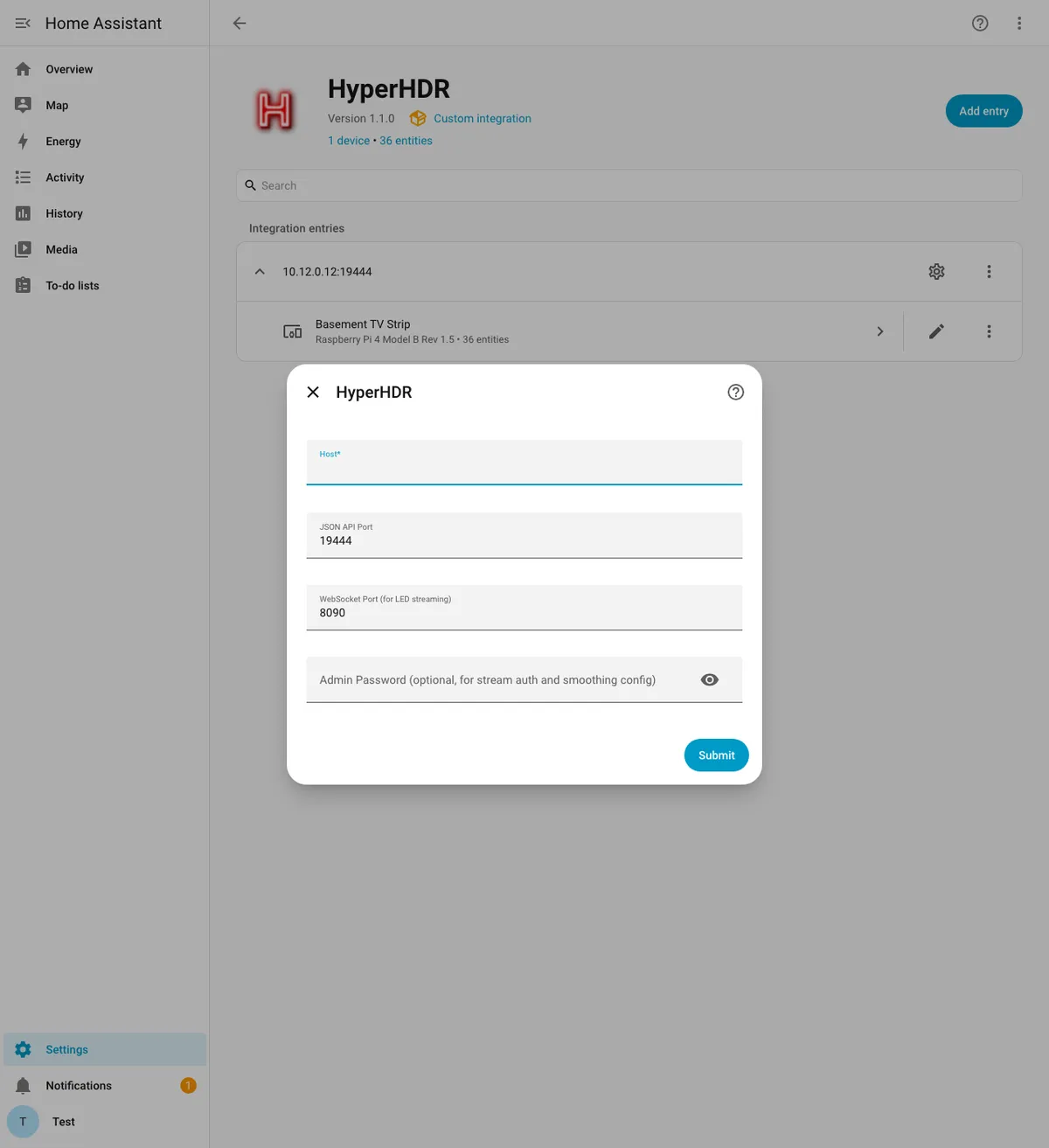This screenshot has width=1049, height=1148.
Task: Click the WebSocket Port field
Action: point(524,608)
